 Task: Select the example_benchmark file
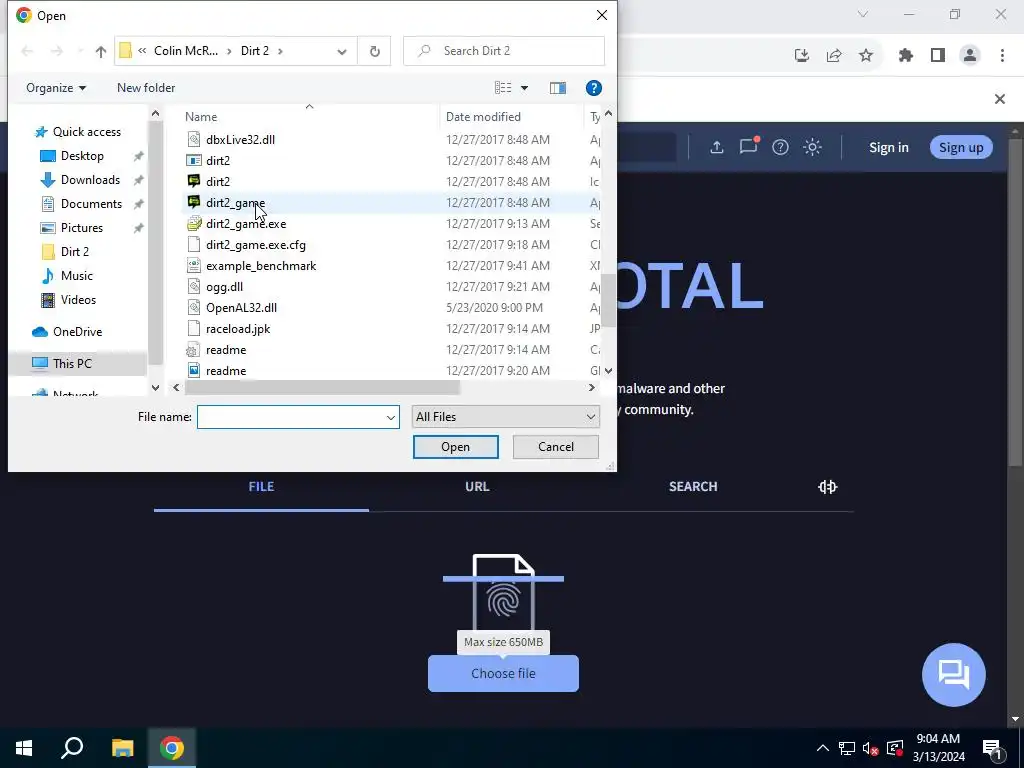pos(261,266)
